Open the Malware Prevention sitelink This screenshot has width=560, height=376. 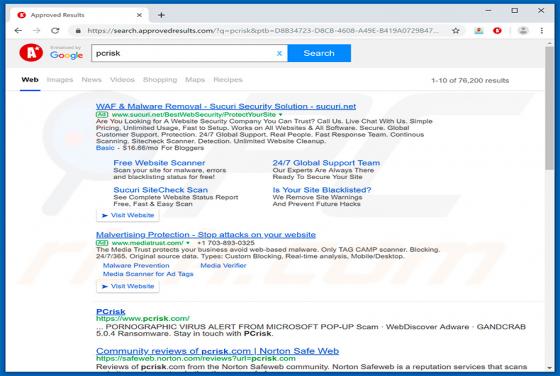click(136, 266)
